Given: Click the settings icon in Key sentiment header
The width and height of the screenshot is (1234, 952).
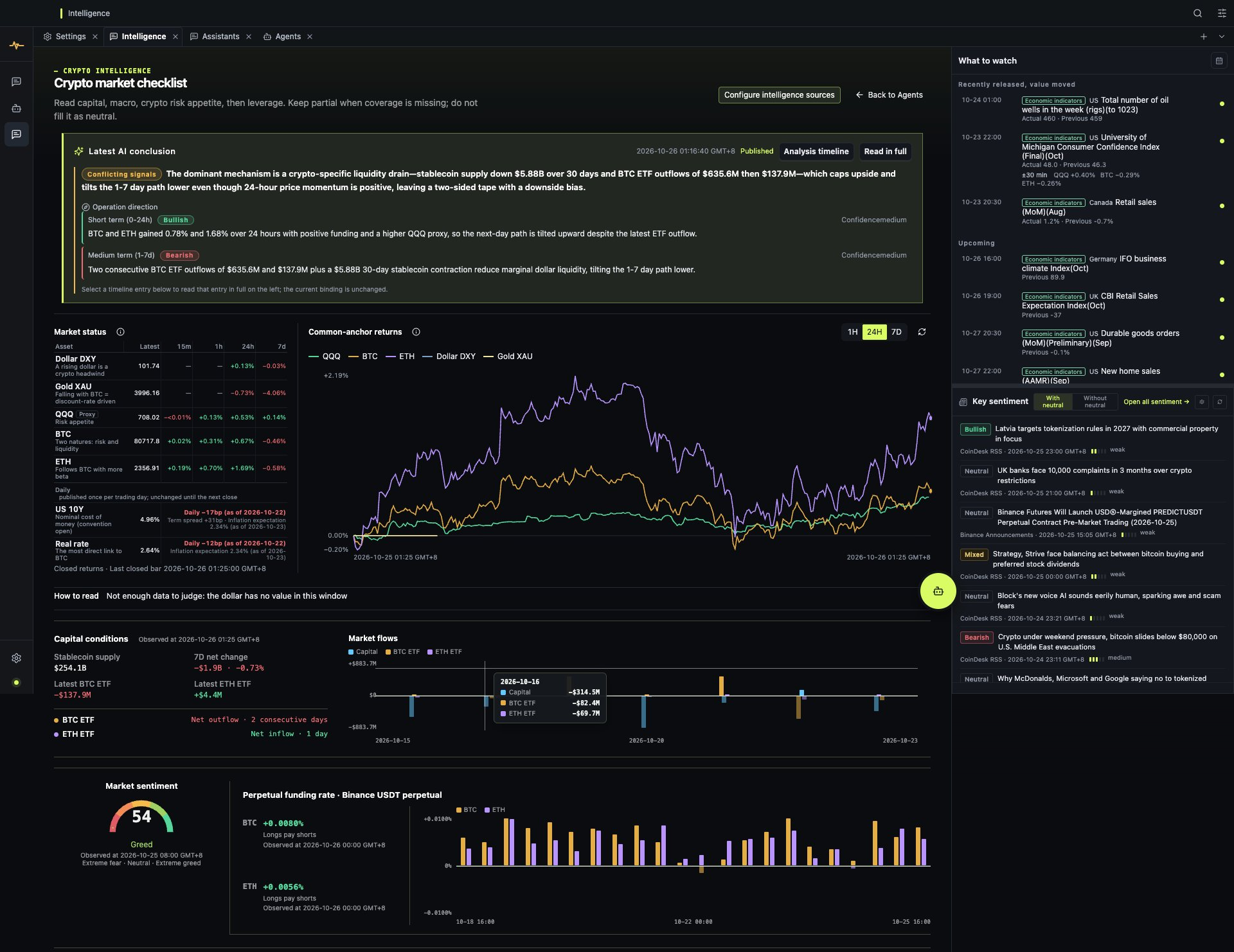Looking at the screenshot, I should 1202,401.
